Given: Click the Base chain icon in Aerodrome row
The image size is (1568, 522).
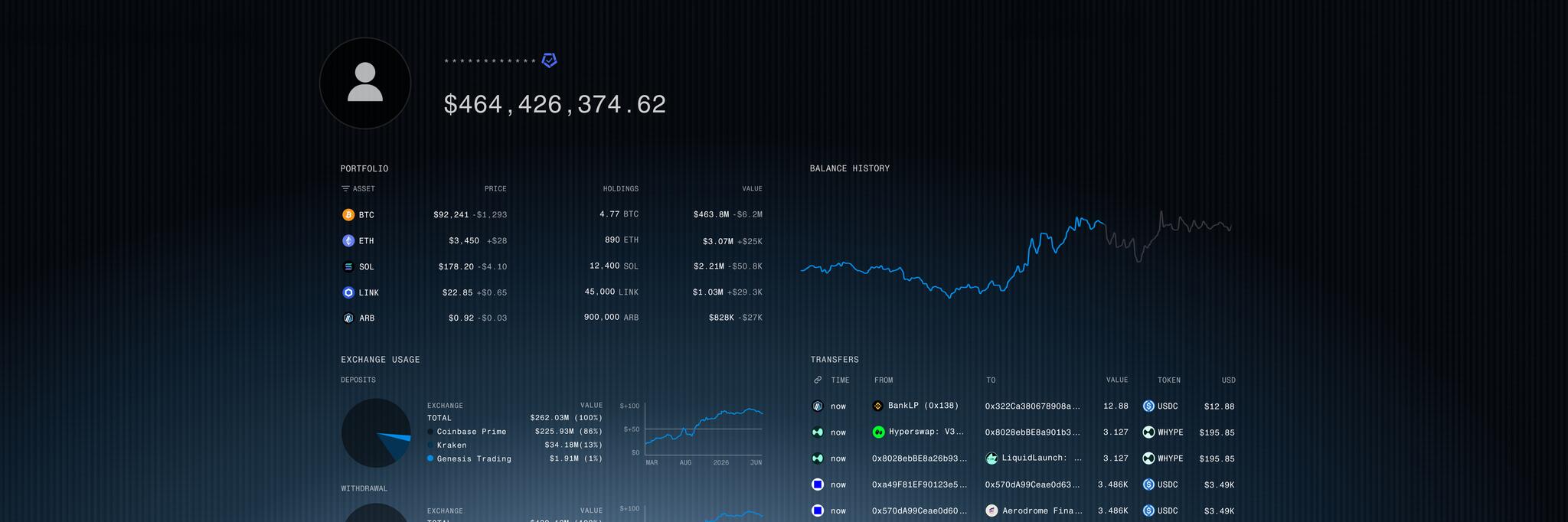Looking at the screenshot, I should point(818,511).
